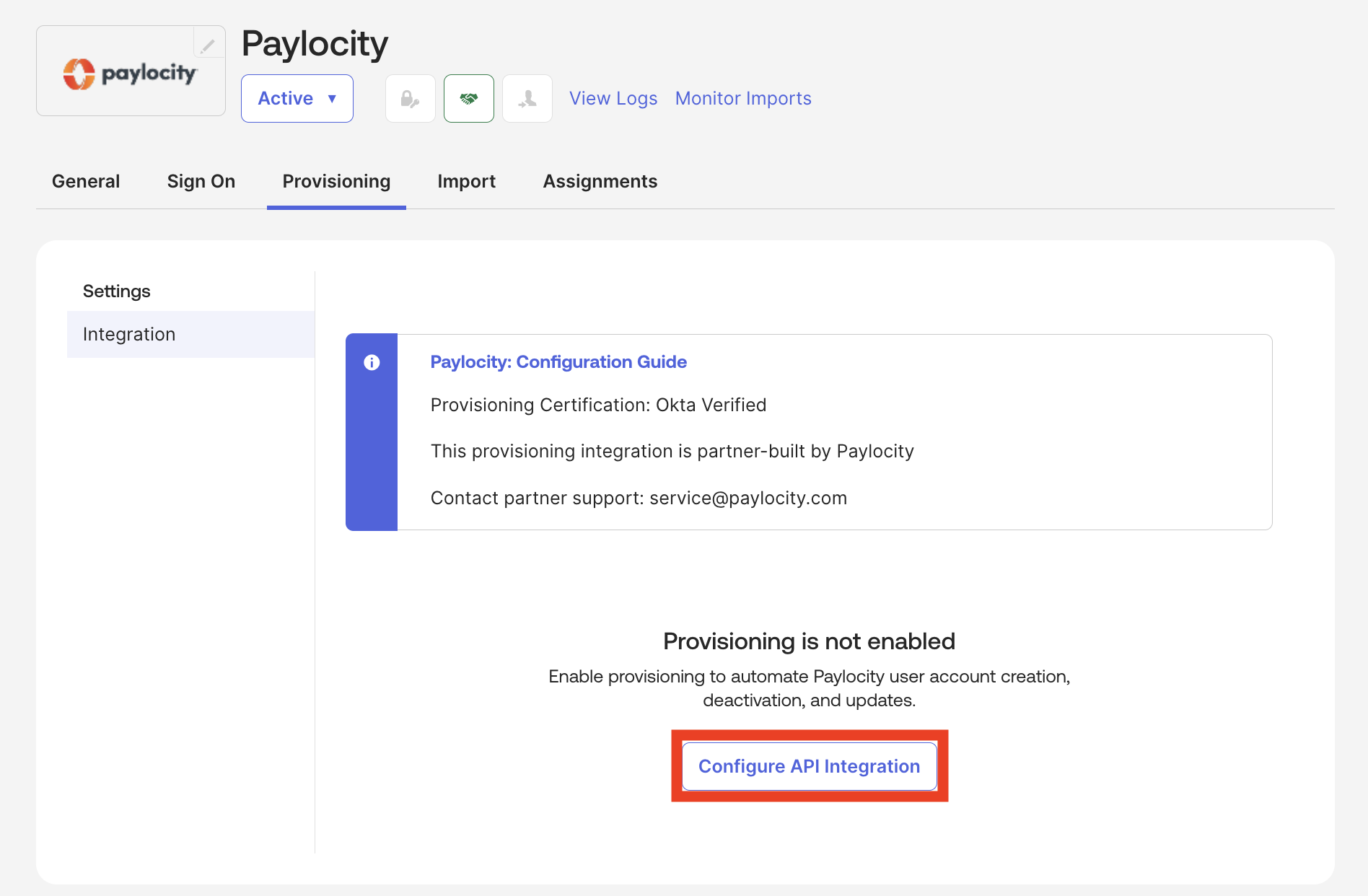Click the pencil edit logo icon
This screenshot has width=1368, height=896.
click(208, 46)
